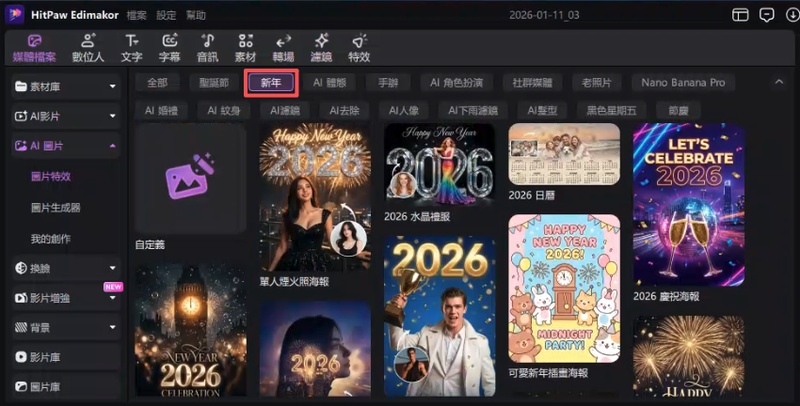Filter by Nano Banana Pro category
800x406 pixels.
pos(683,83)
